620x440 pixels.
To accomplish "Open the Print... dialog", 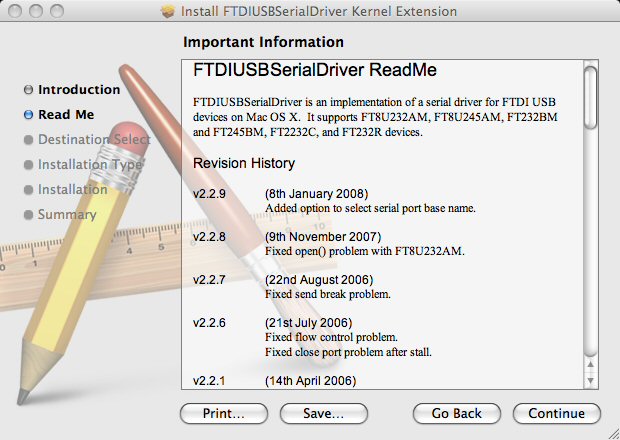I will click(x=223, y=413).
